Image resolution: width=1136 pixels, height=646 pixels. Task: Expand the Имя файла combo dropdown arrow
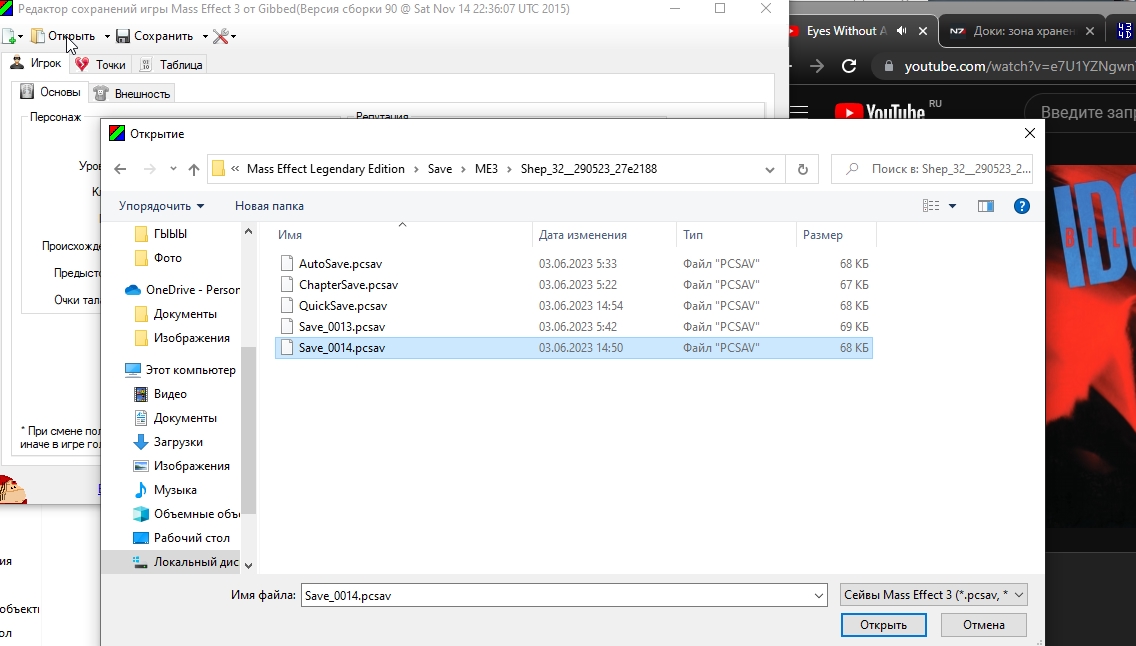click(x=819, y=595)
